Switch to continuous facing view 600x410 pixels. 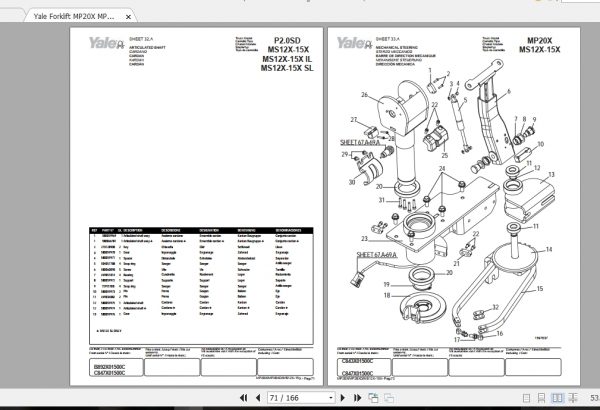(573, 398)
